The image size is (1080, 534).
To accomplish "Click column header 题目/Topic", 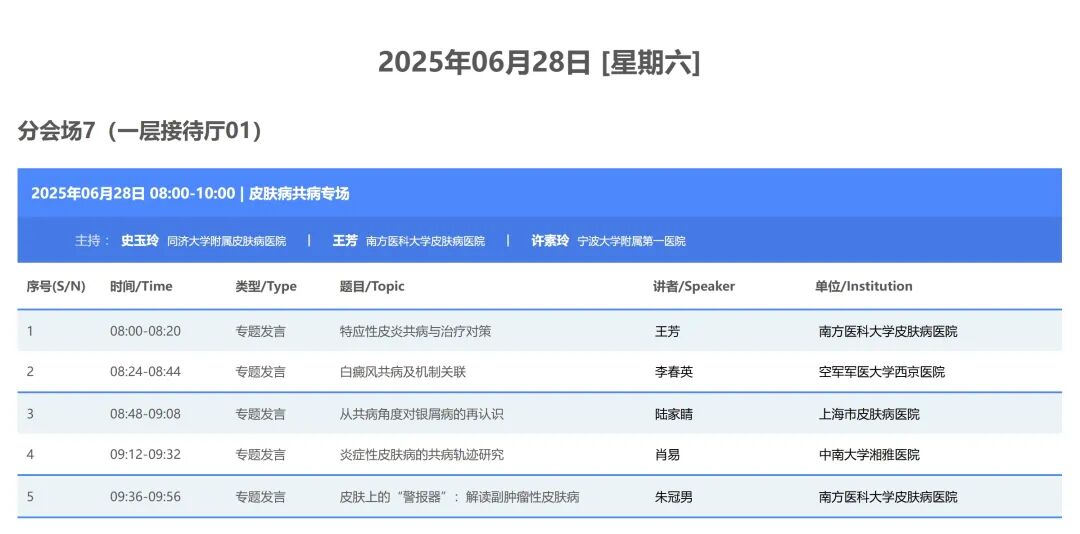I will coord(372,287).
